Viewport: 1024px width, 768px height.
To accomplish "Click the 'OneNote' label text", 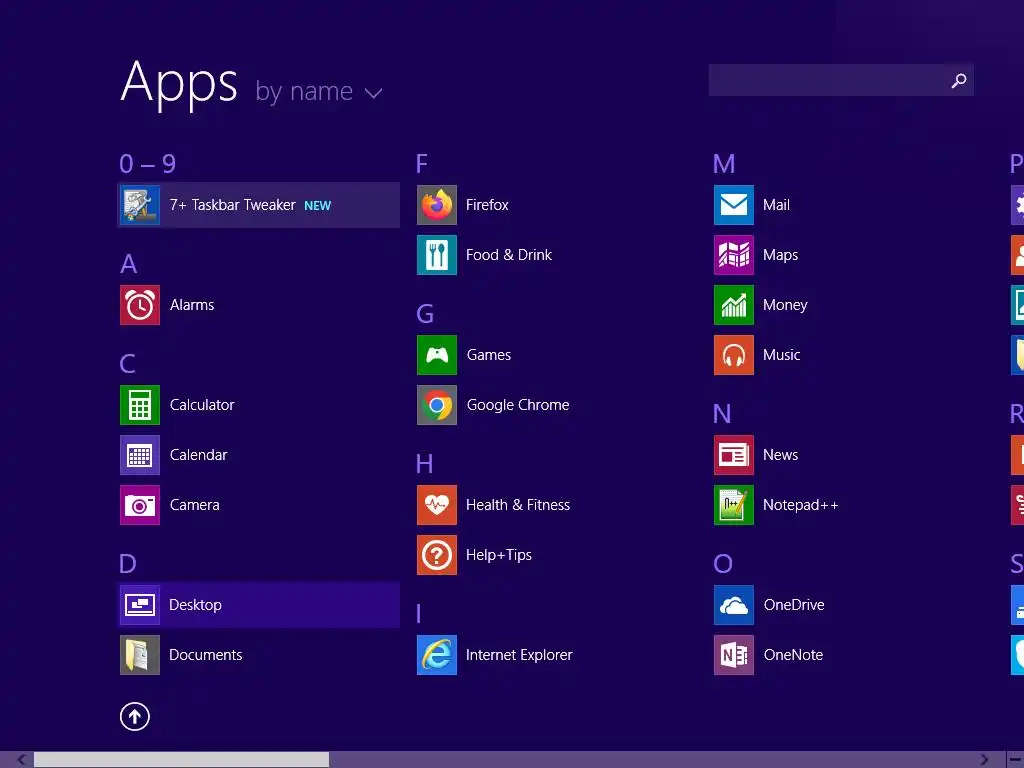I will [x=793, y=655].
